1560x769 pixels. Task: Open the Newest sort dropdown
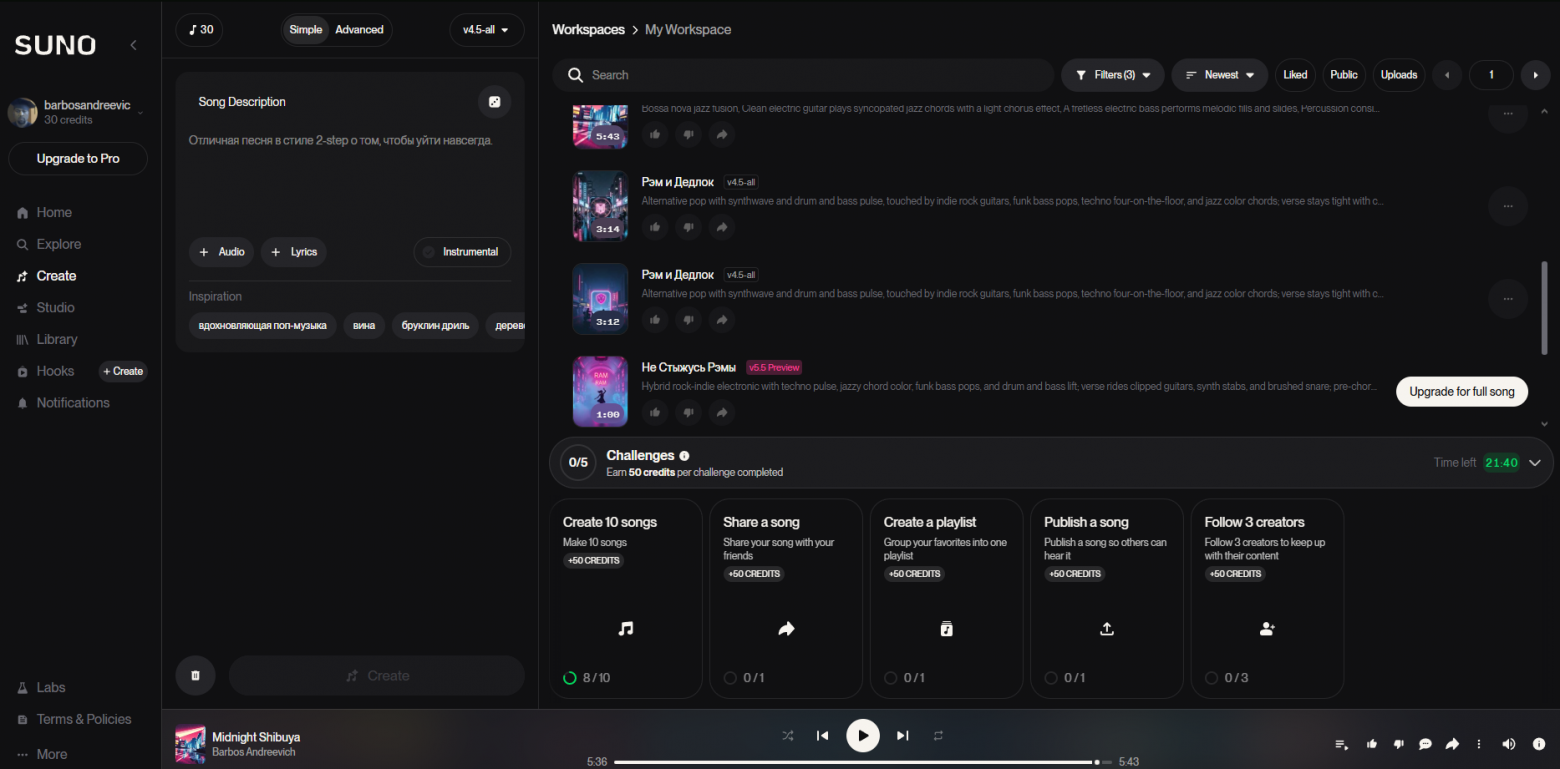1220,75
